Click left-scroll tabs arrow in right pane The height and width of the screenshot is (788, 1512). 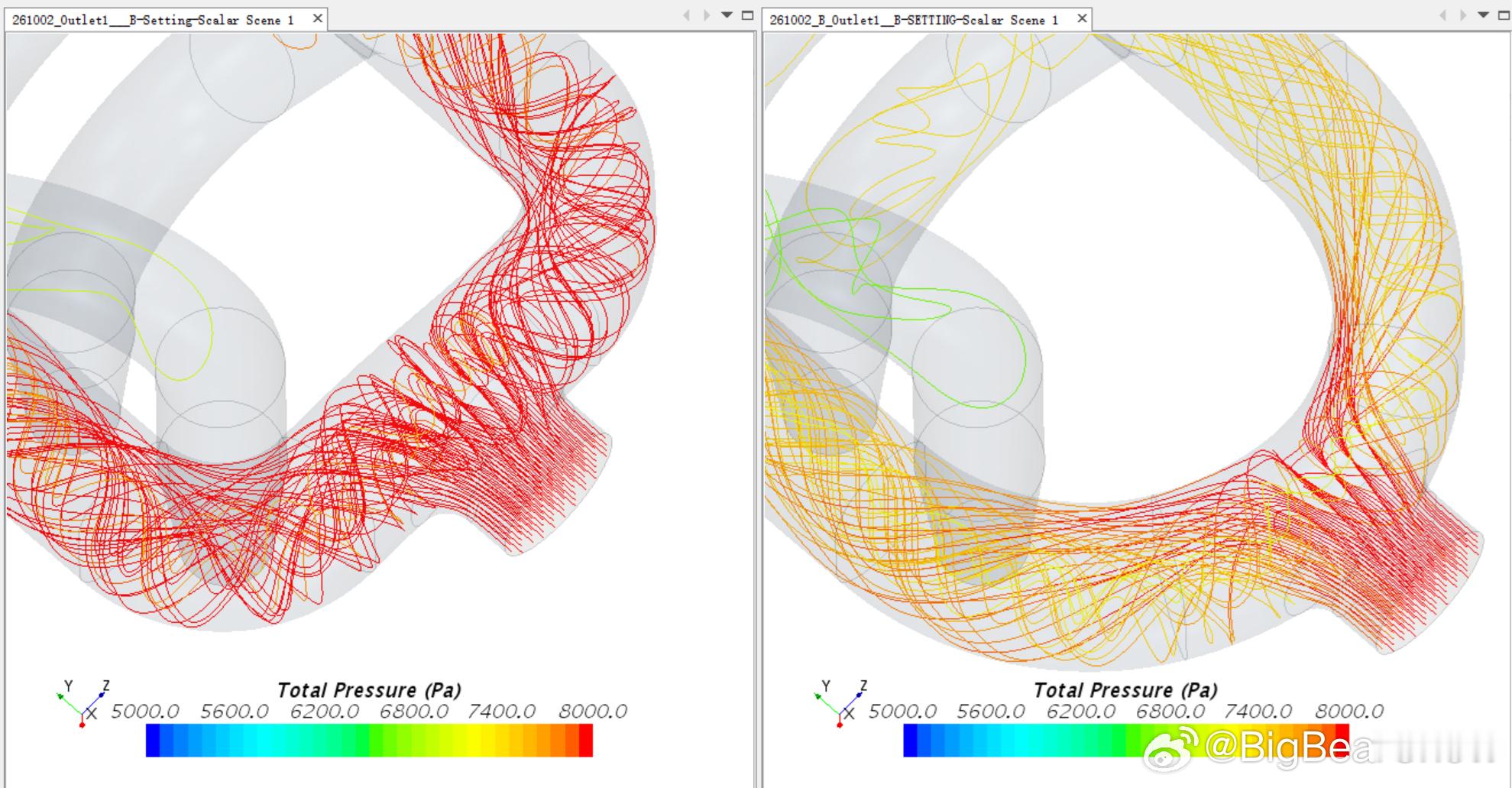tap(1442, 15)
